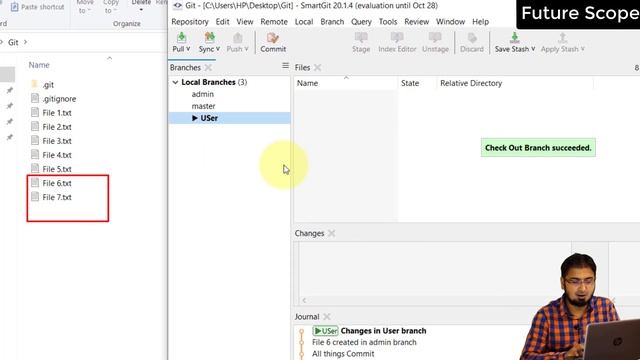640x360 pixels.
Task: Open the .git folder in Explorer
Action: point(48,85)
